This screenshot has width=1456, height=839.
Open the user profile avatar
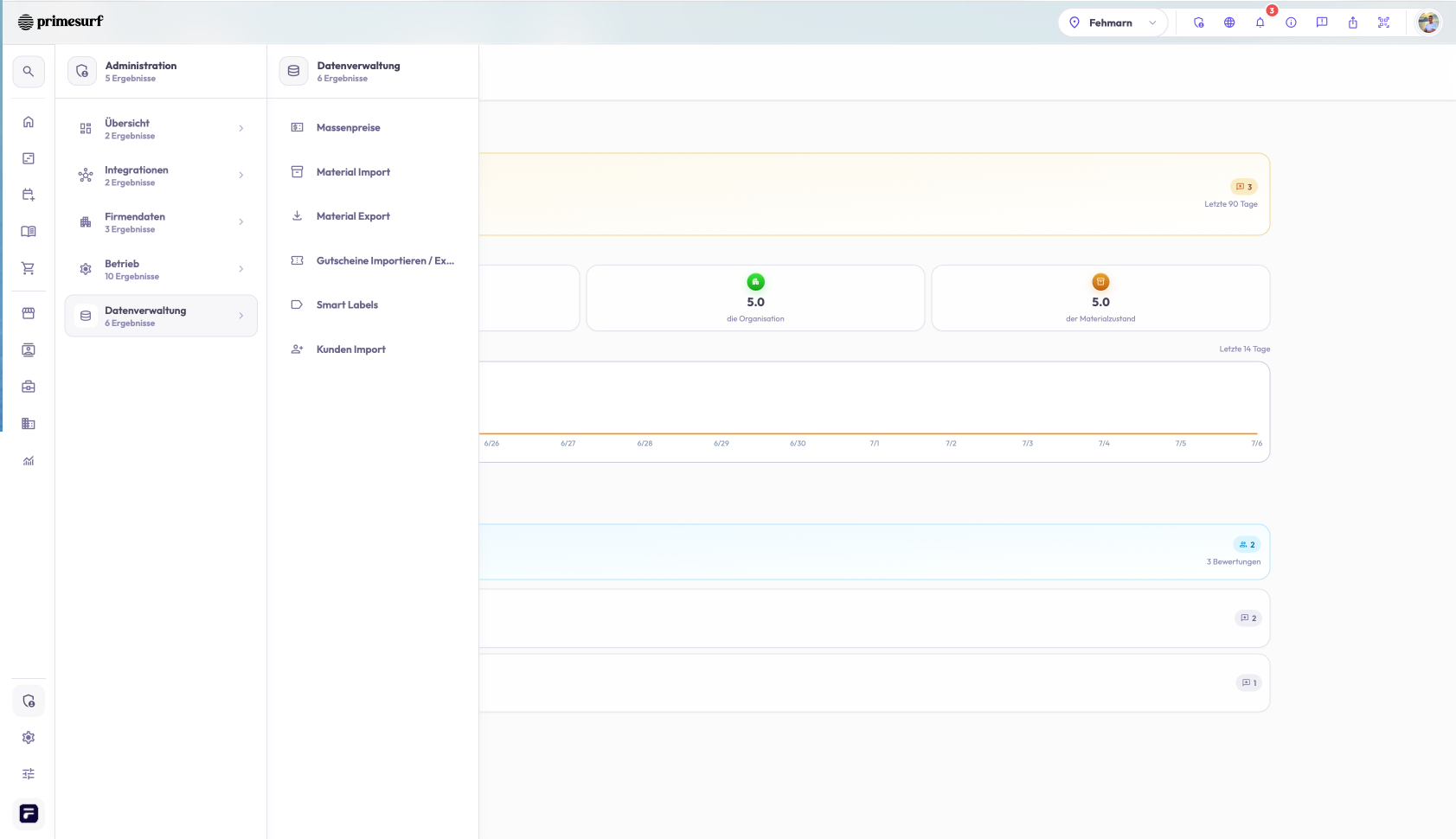click(x=1428, y=22)
